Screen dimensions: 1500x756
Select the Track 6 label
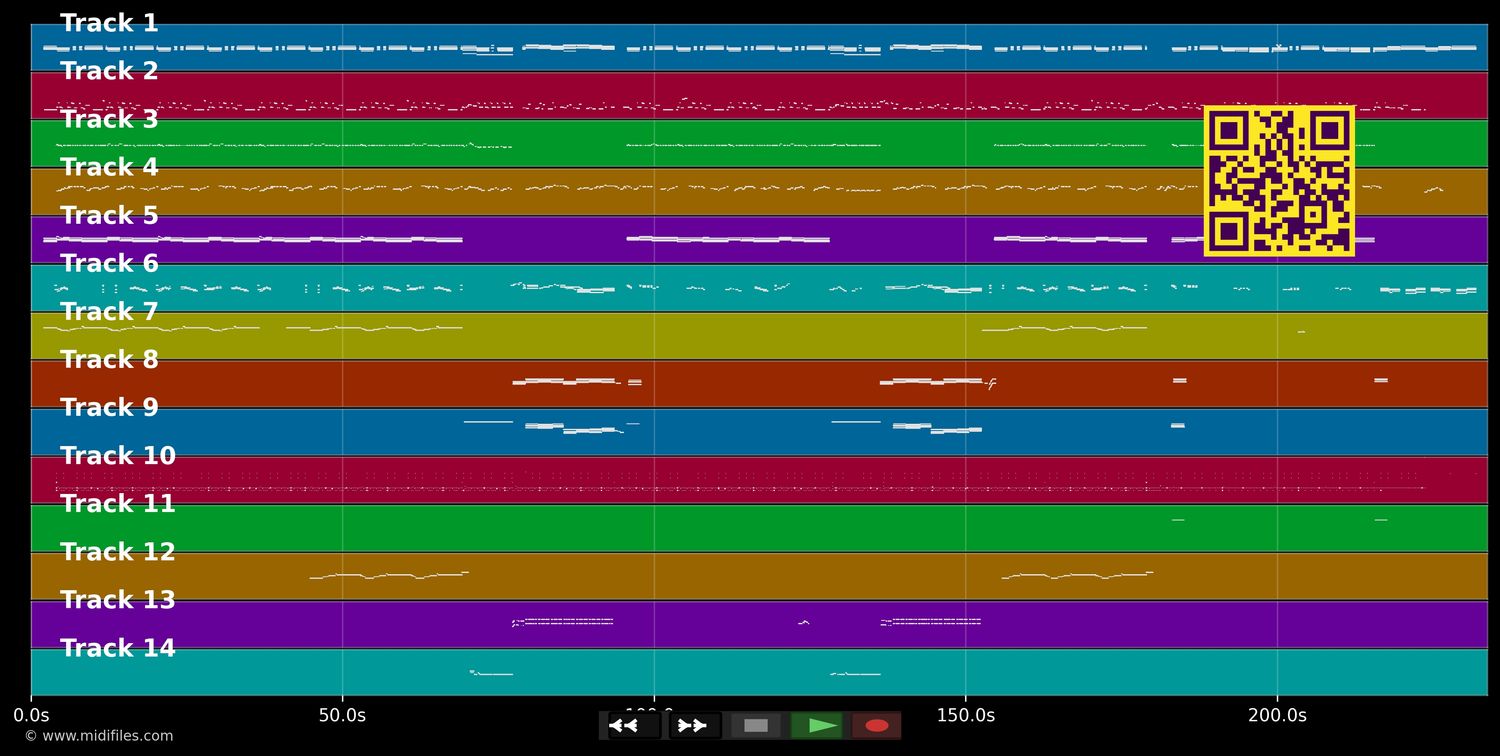pyautogui.click(x=109, y=263)
